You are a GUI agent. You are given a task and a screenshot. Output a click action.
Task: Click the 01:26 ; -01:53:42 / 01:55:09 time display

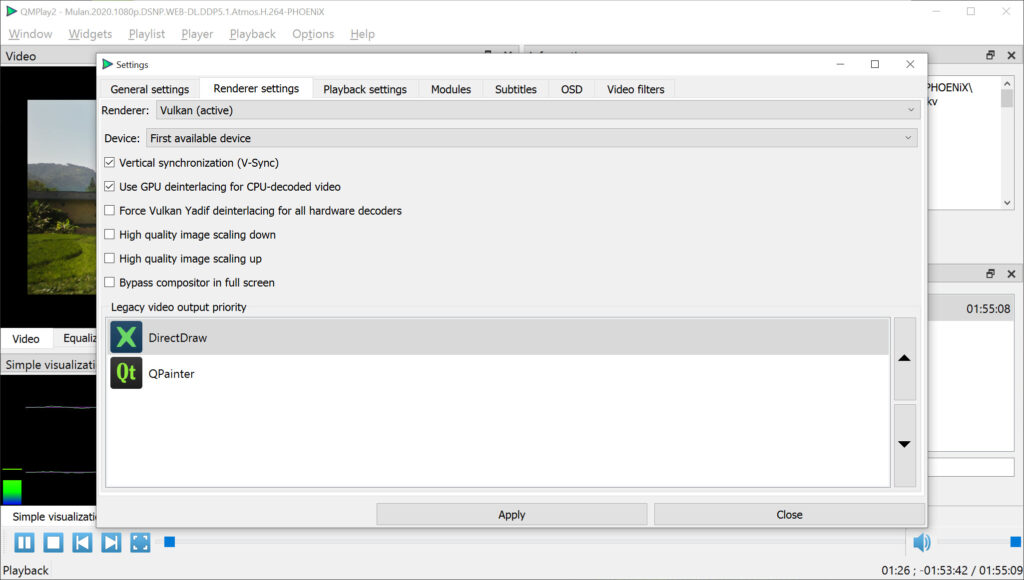[952, 570]
